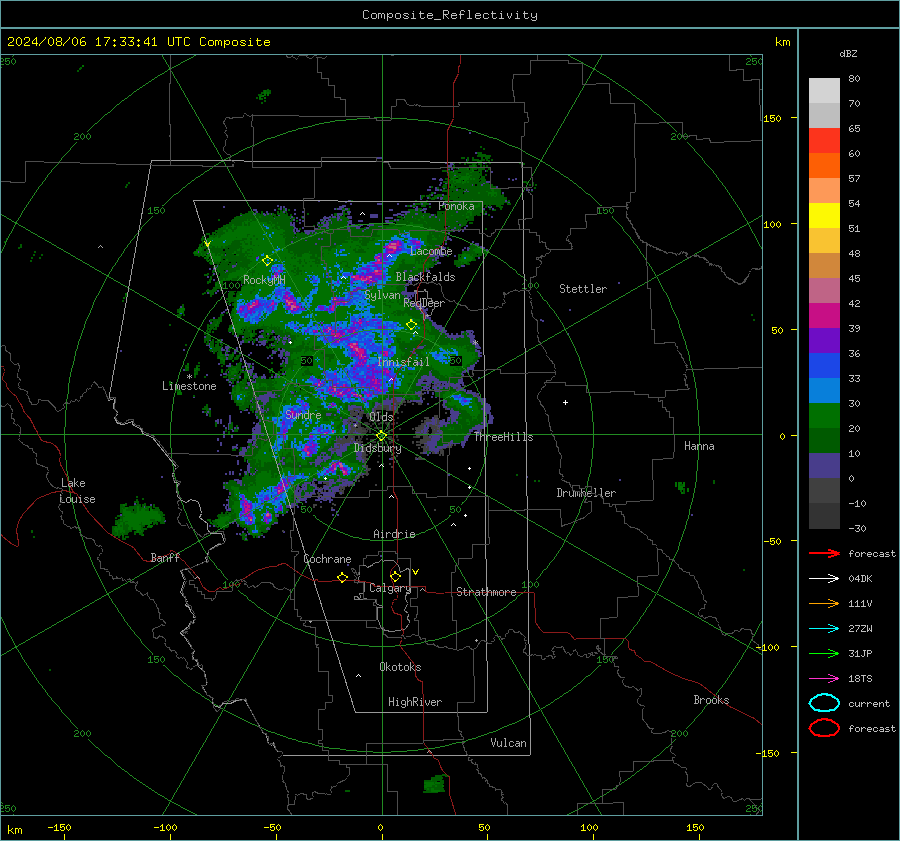Screen dimensions: 900x841
Task: Click the ThreeHills label
Action: coord(503,437)
